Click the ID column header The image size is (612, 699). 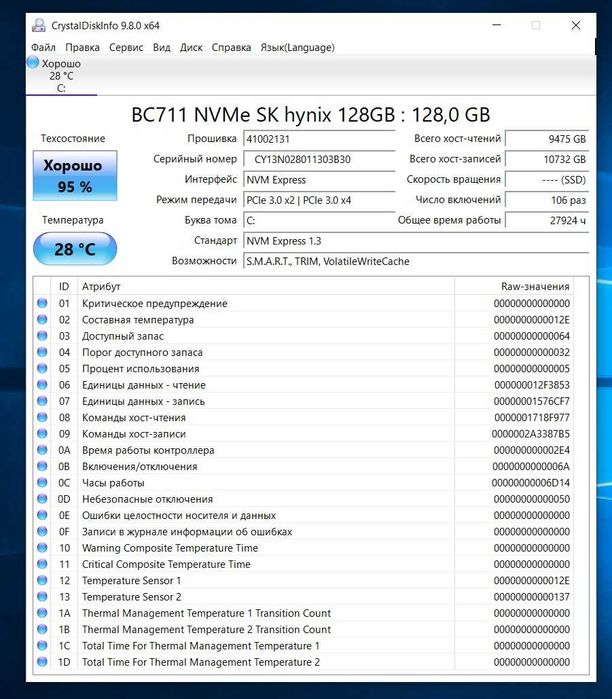pyautogui.click(x=64, y=286)
